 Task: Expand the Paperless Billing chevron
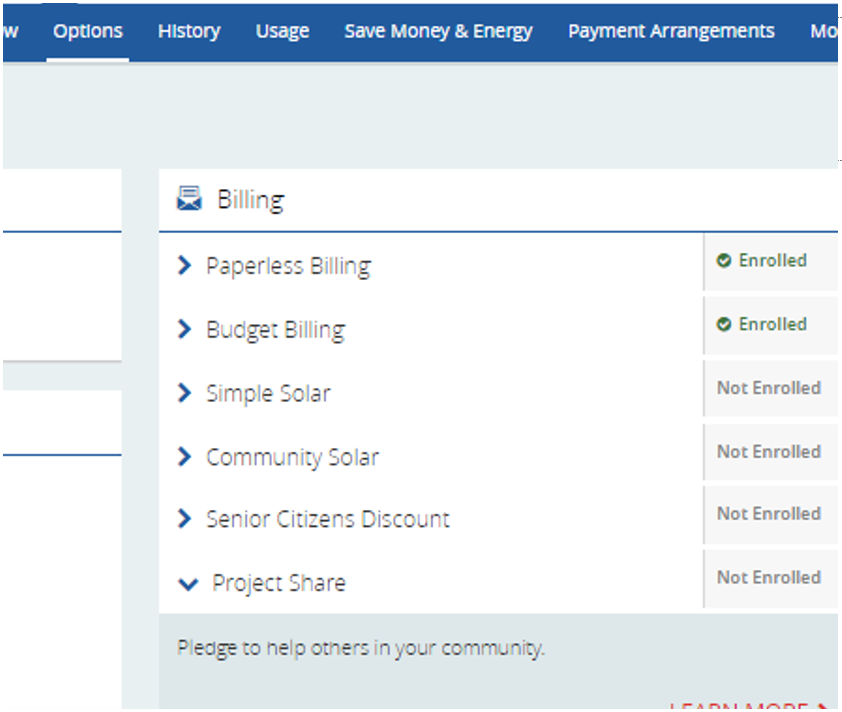click(184, 266)
